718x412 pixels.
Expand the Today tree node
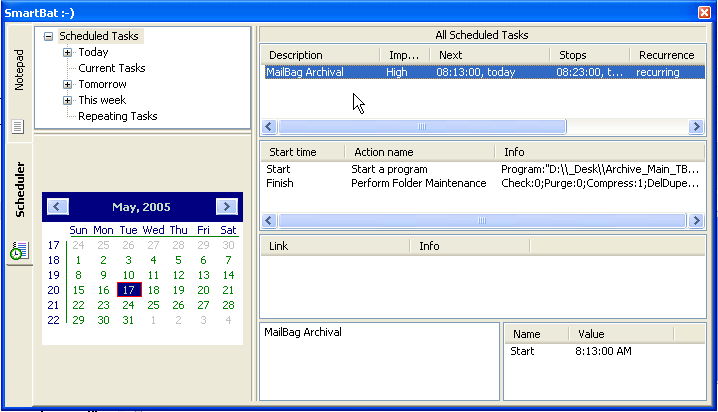pos(67,52)
